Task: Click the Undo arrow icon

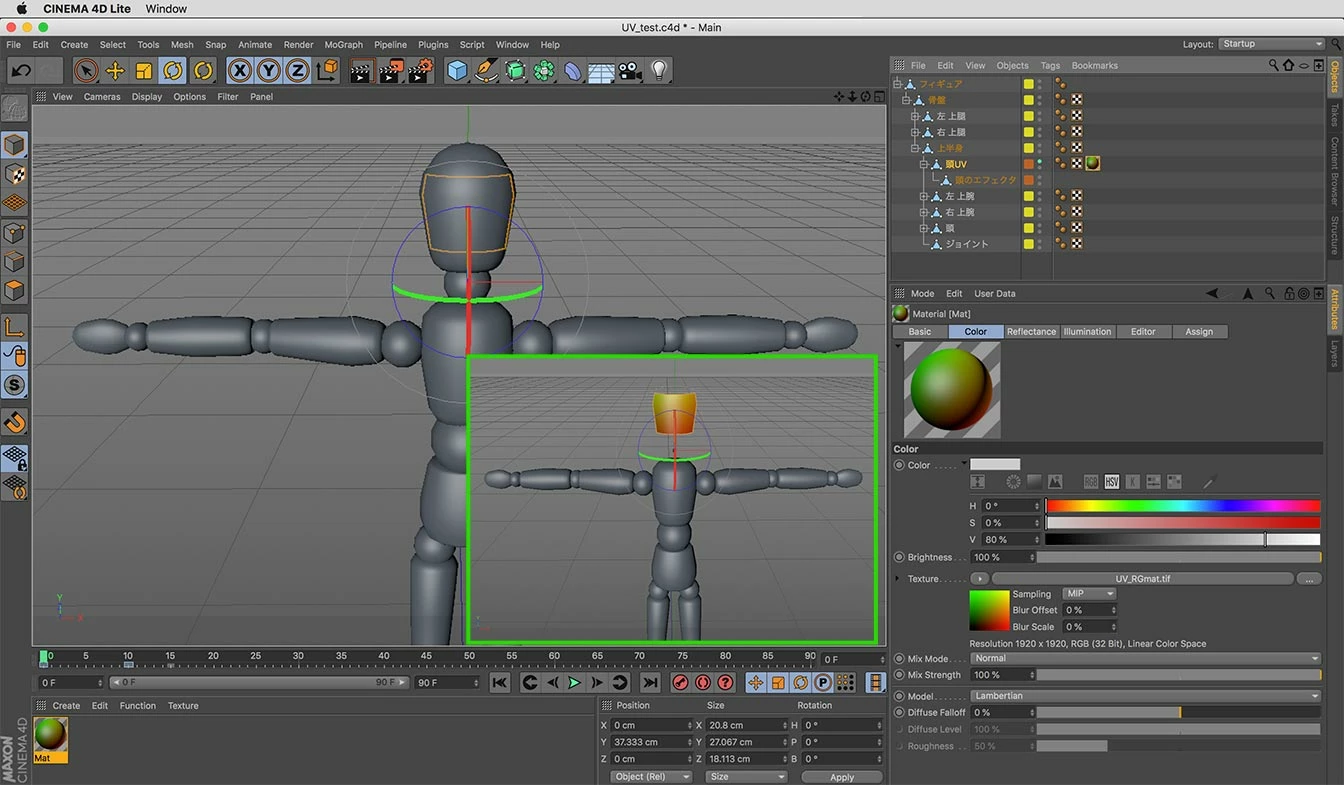Action: (21, 70)
